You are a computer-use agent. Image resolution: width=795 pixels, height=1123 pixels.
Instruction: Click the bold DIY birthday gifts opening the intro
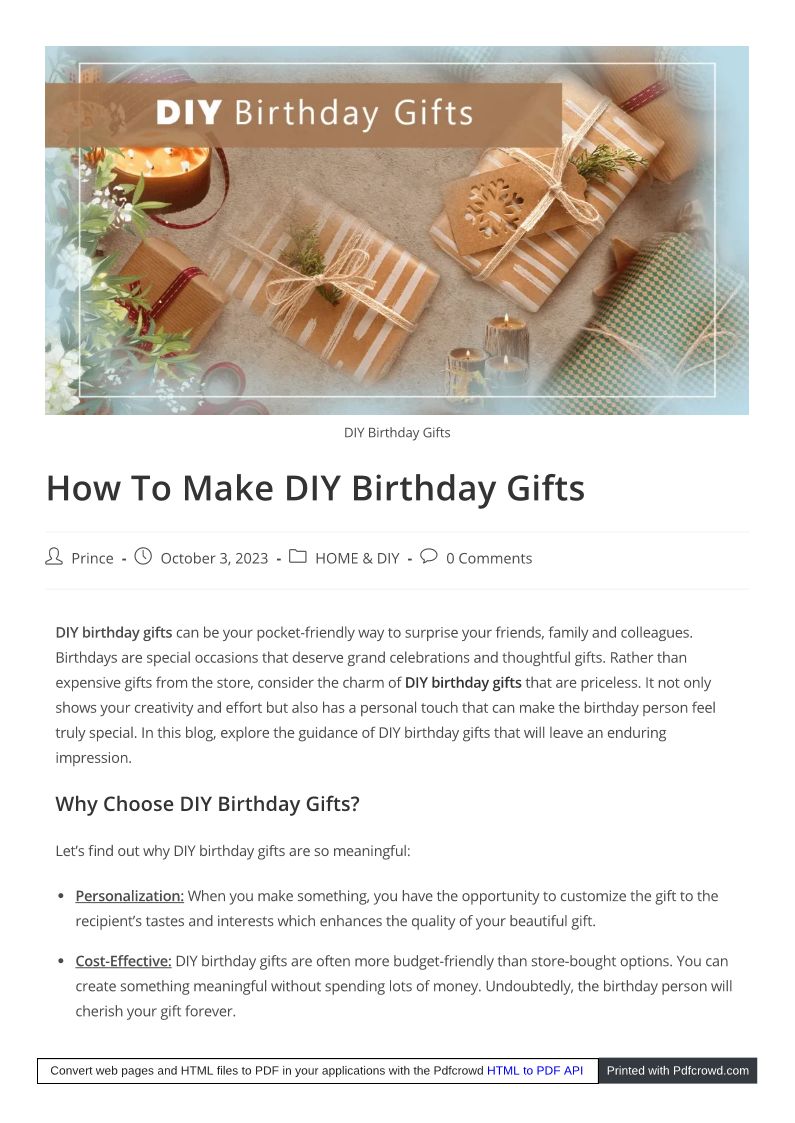click(114, 632)
